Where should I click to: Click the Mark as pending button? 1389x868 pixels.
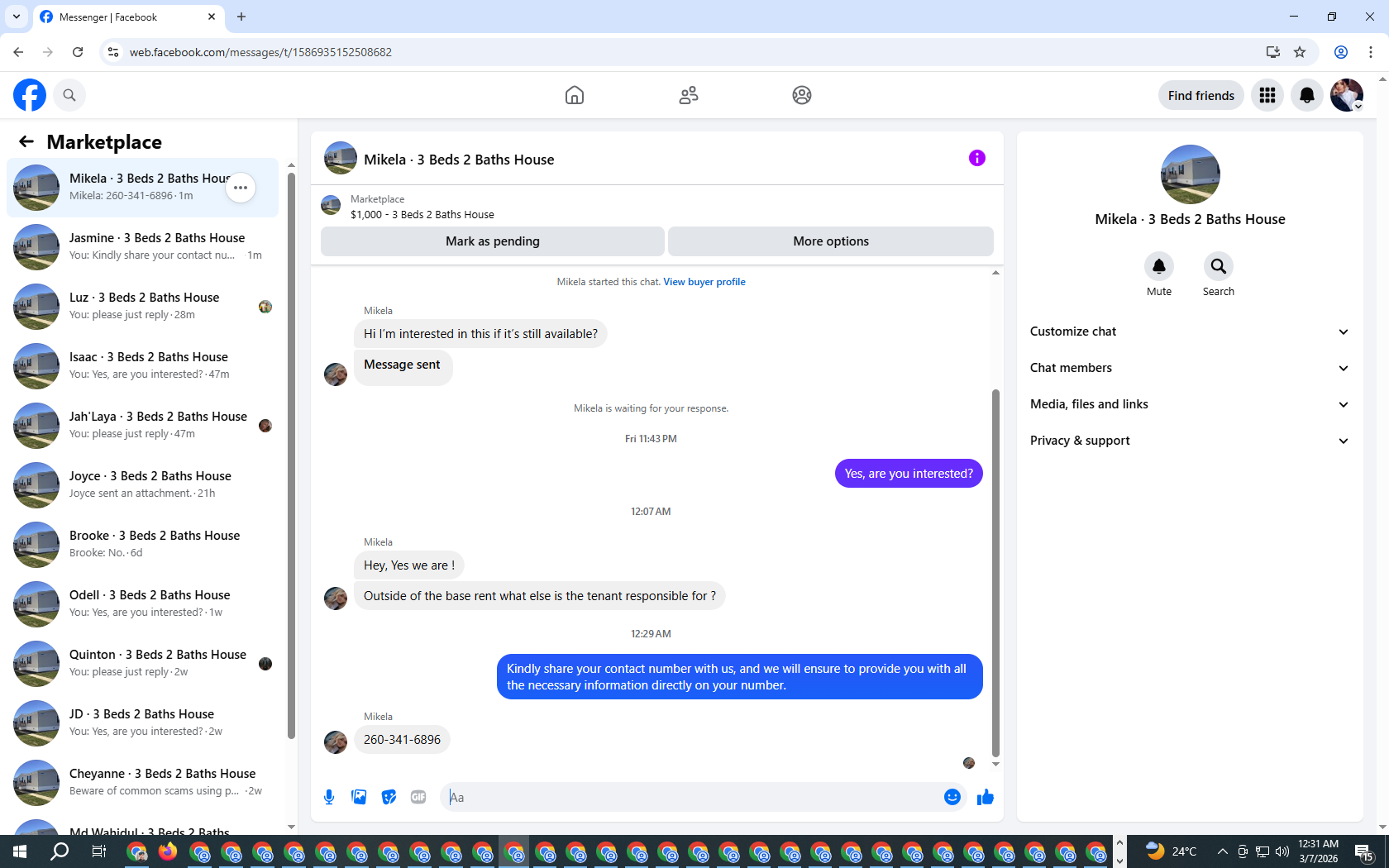tap(493, 241)
